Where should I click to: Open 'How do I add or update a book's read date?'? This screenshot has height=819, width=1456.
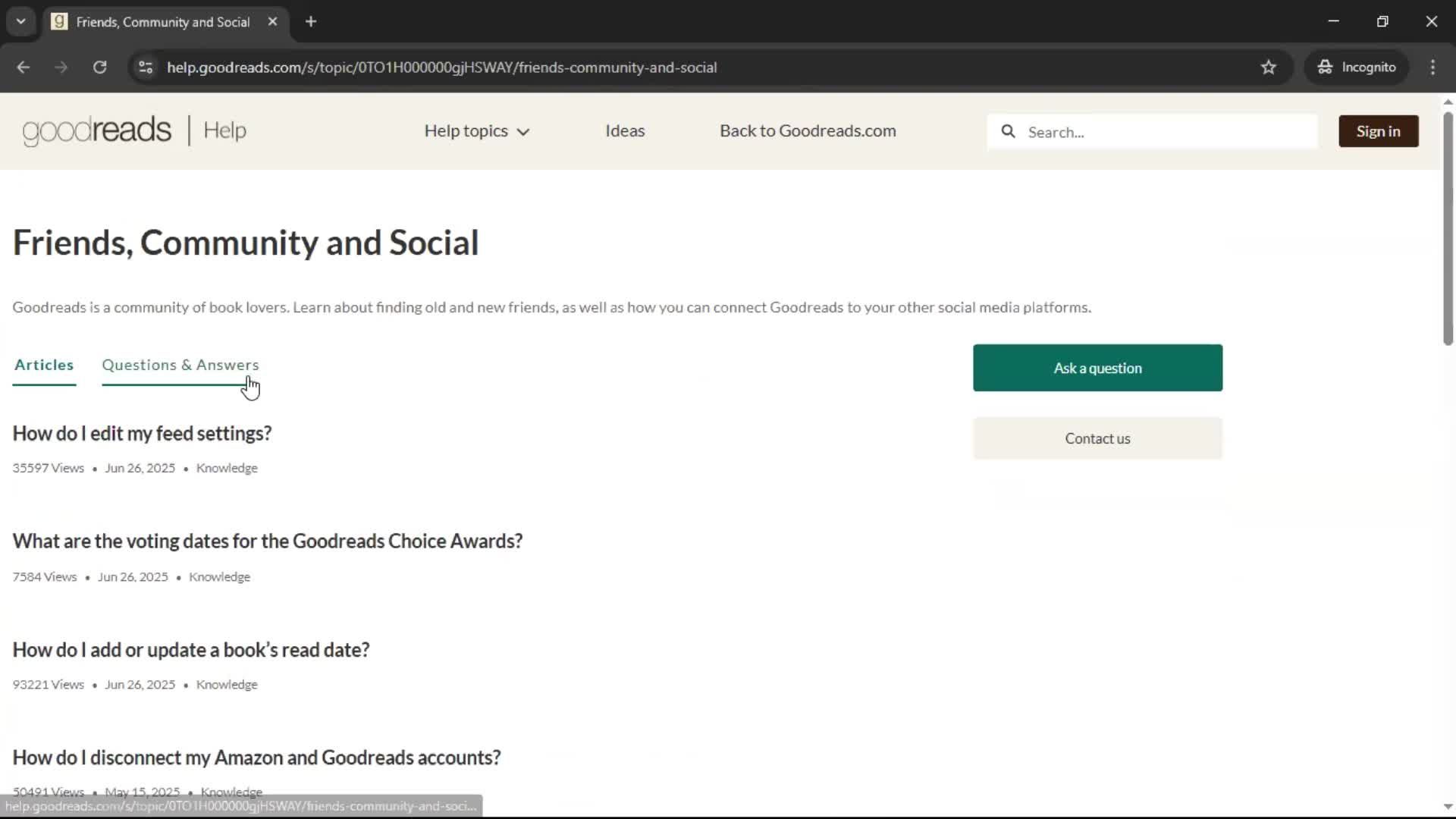pos(191,650)
